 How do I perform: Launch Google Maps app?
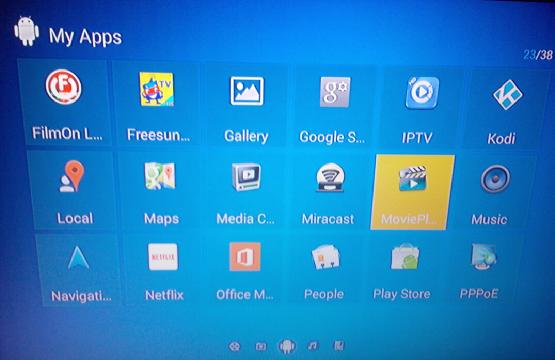pos(160,191)
